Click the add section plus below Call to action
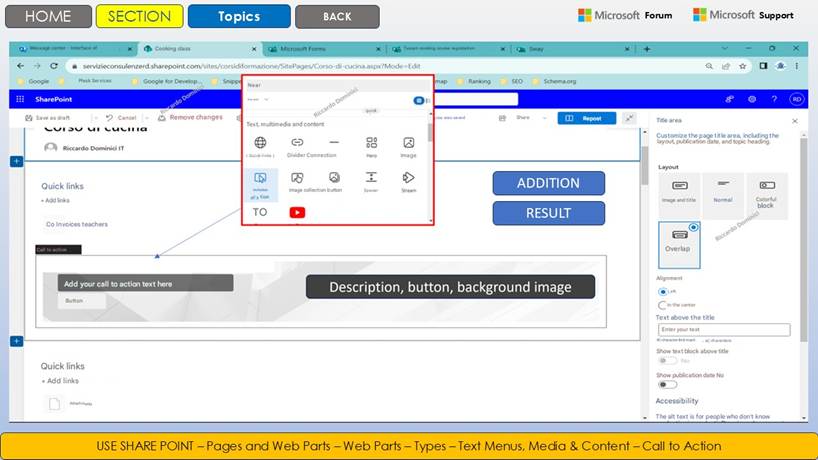This screenshot has height=460, width=818. point(17,341)
